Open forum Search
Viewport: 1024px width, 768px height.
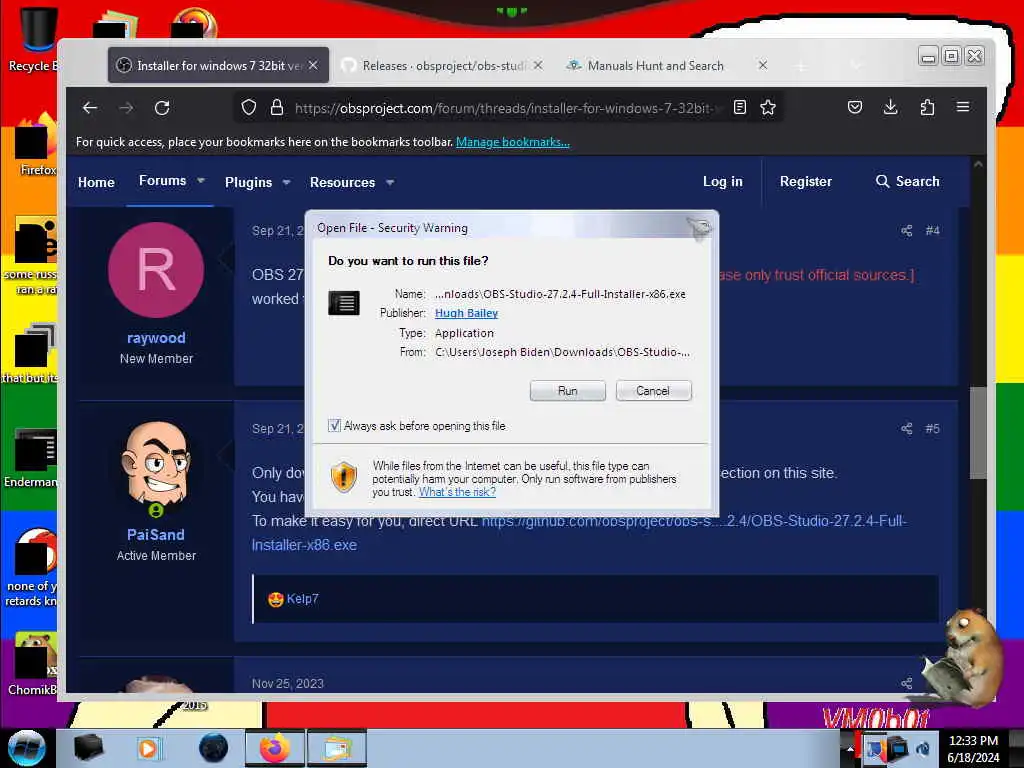point(908,182)
